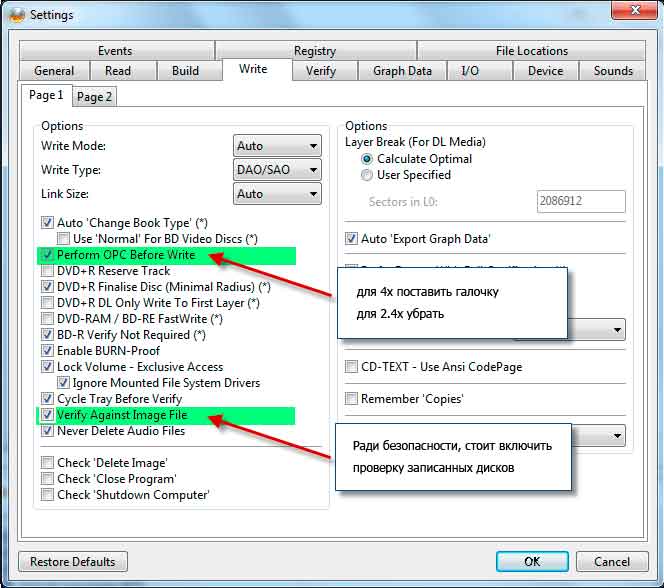Screen dimensions: 664x588
Task: Click the Settings window title icon
Action: [x=15, y=15]
